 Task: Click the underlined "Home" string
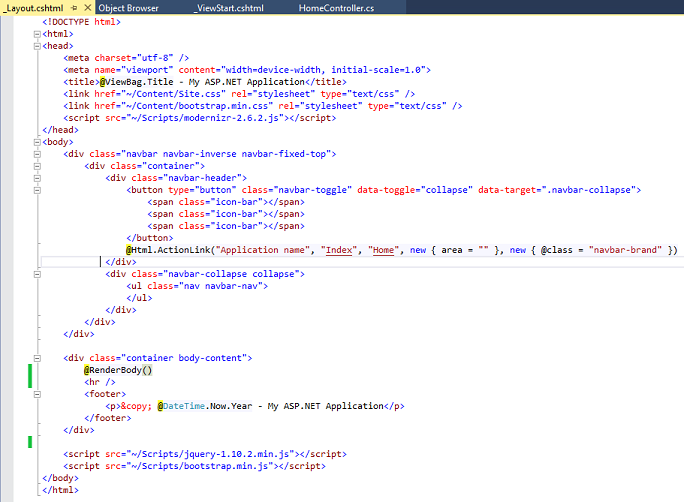[x=383, y=250]
